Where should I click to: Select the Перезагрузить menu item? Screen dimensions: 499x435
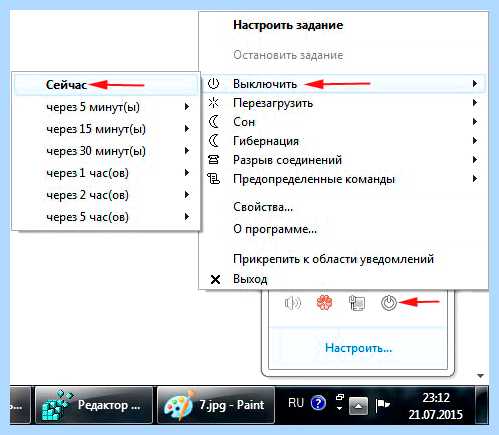[343, 103]
